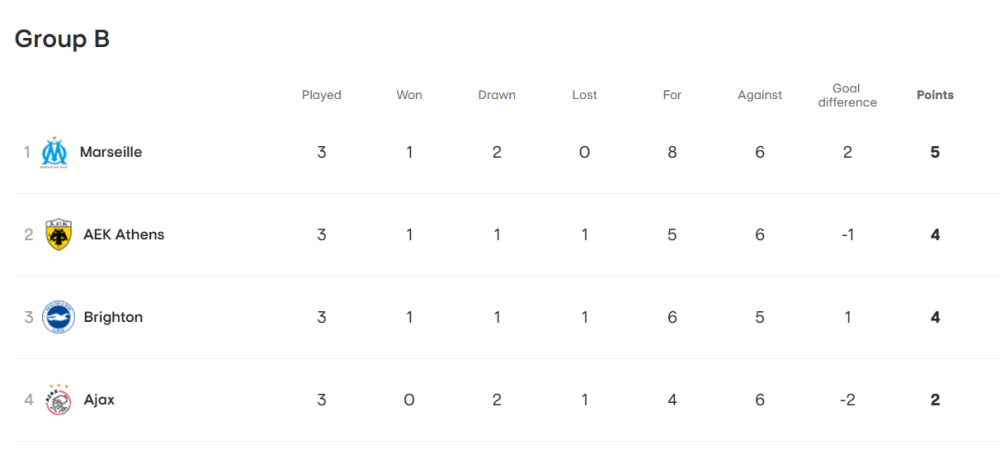Click the Played column header
This screenshot has height=459, width=1000.
pos(322,95)
